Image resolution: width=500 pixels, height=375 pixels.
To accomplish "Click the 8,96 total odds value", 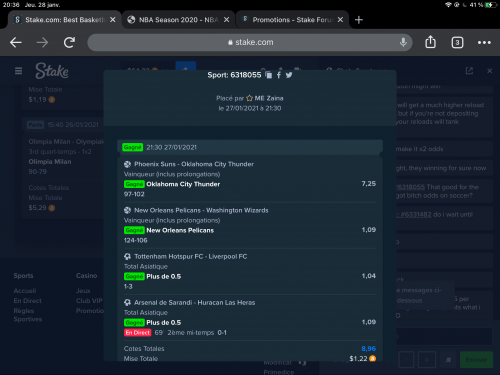I will (x=369, y=349).
